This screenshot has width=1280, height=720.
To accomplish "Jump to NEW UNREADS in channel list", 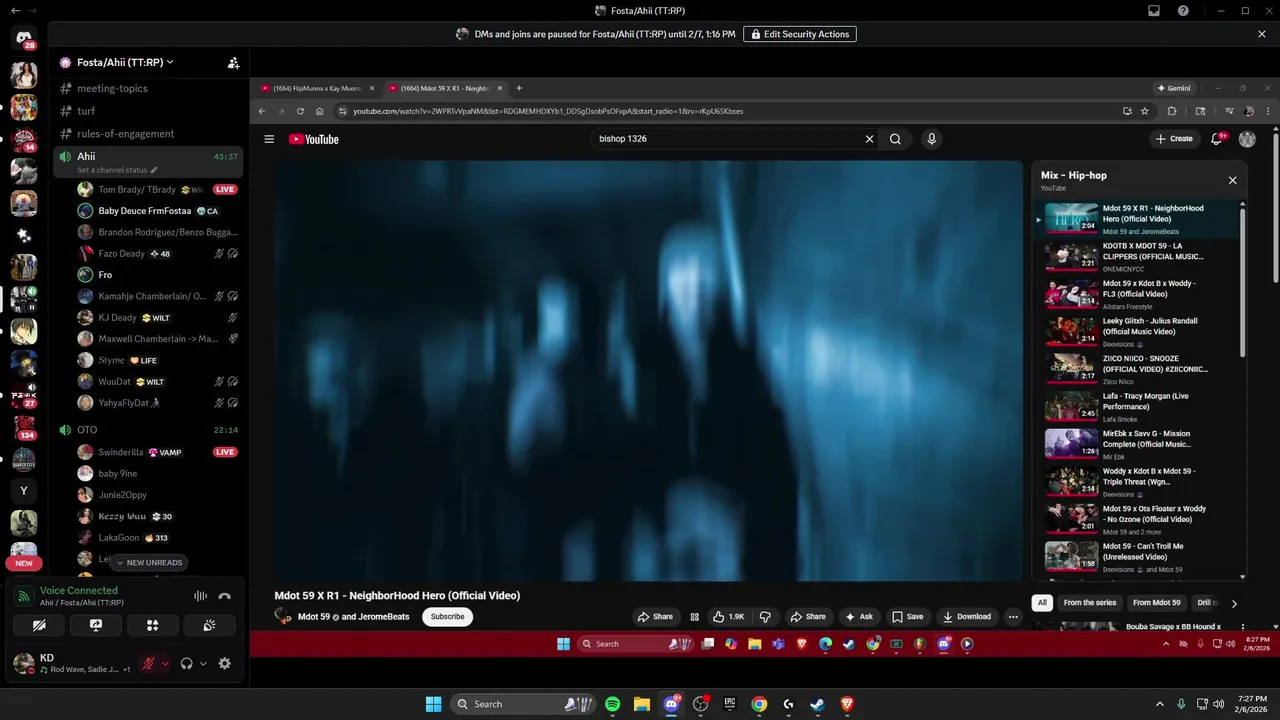I will tap(149, 562).
